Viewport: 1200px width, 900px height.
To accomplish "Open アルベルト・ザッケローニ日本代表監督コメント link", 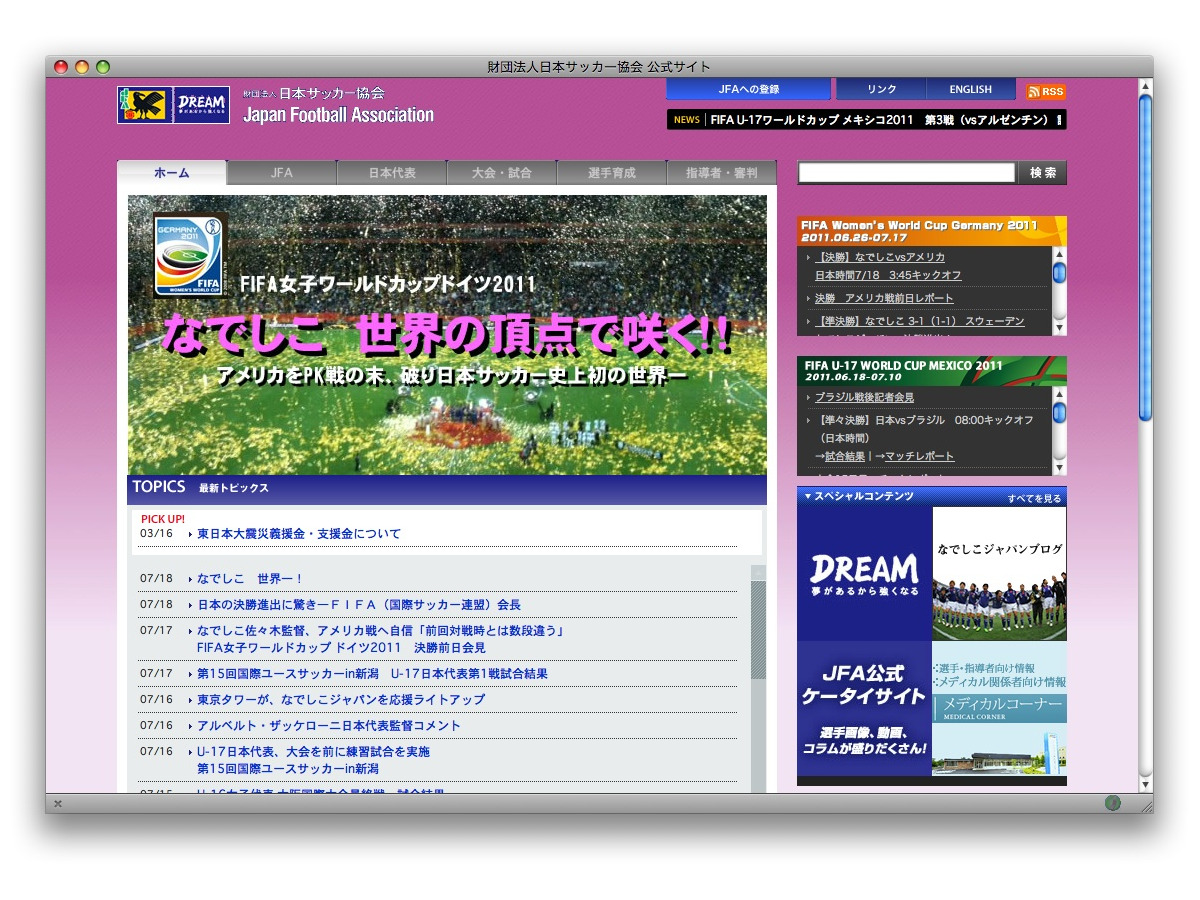I will (x=329, y=726).
